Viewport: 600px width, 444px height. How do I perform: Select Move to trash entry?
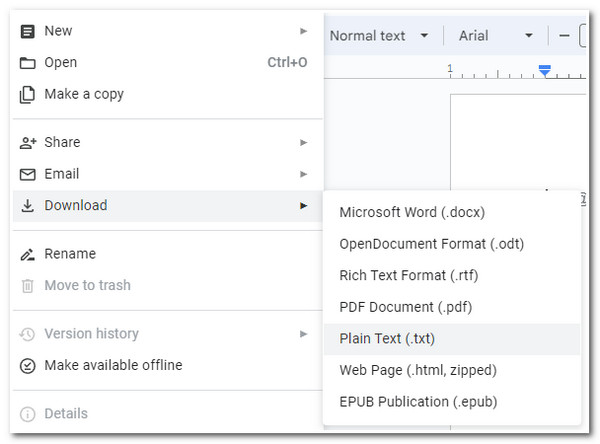point(168,286)
